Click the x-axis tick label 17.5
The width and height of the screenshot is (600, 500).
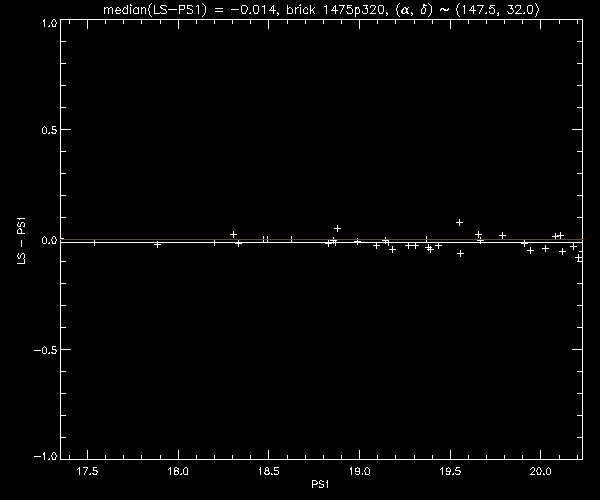click(x=87, y=471)
